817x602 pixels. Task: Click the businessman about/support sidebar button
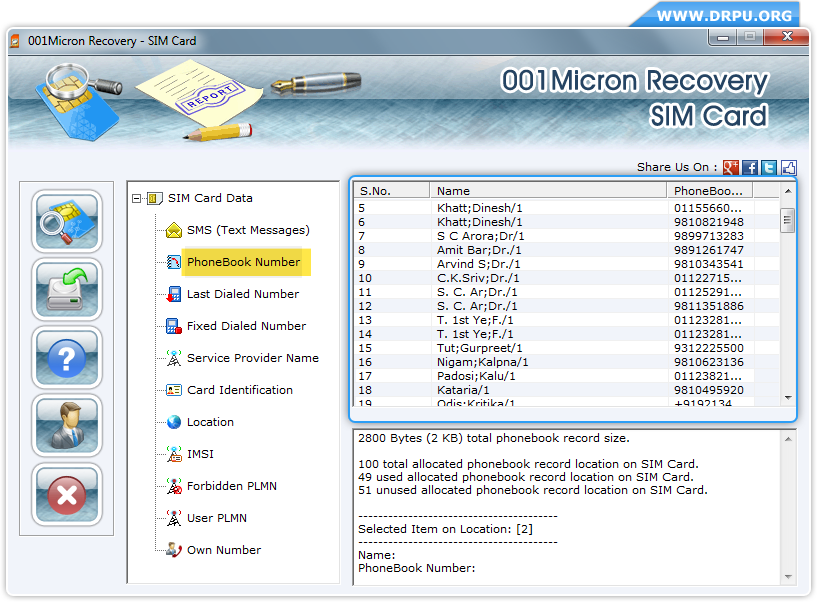click(x=67, y=426)
